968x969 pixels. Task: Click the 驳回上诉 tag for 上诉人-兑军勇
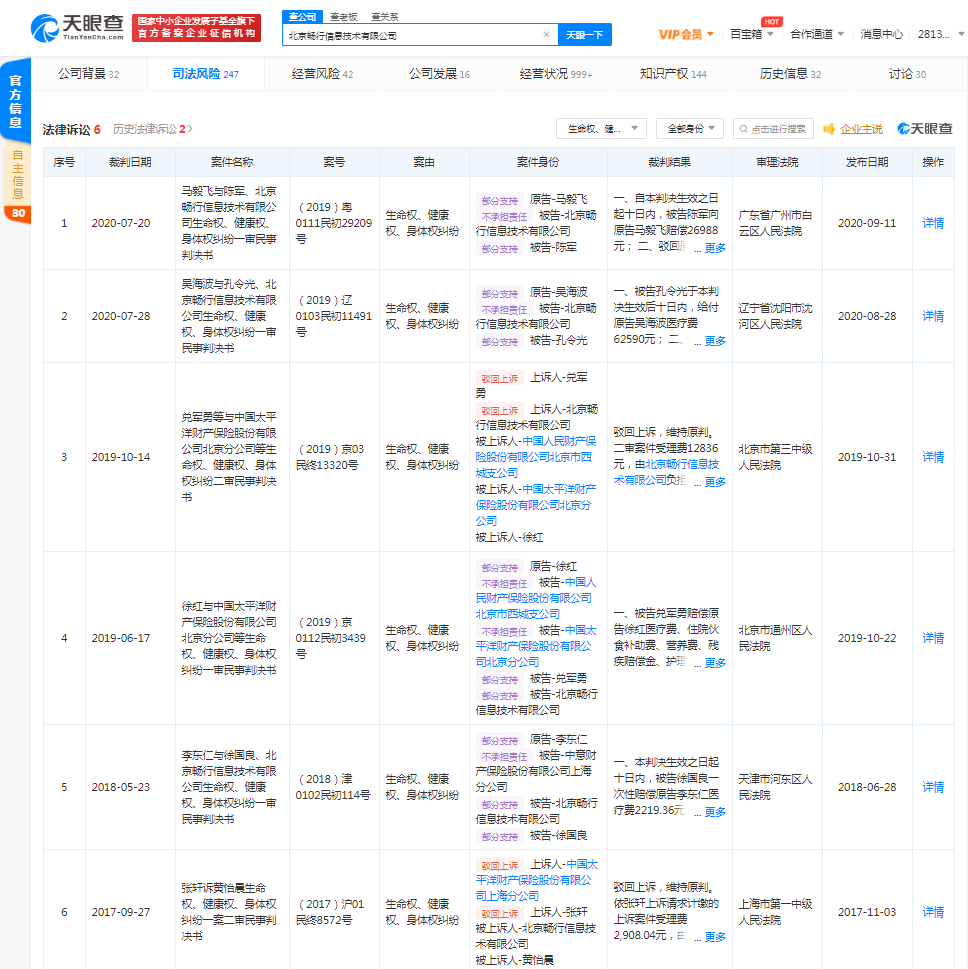click(x=499, y=378)
